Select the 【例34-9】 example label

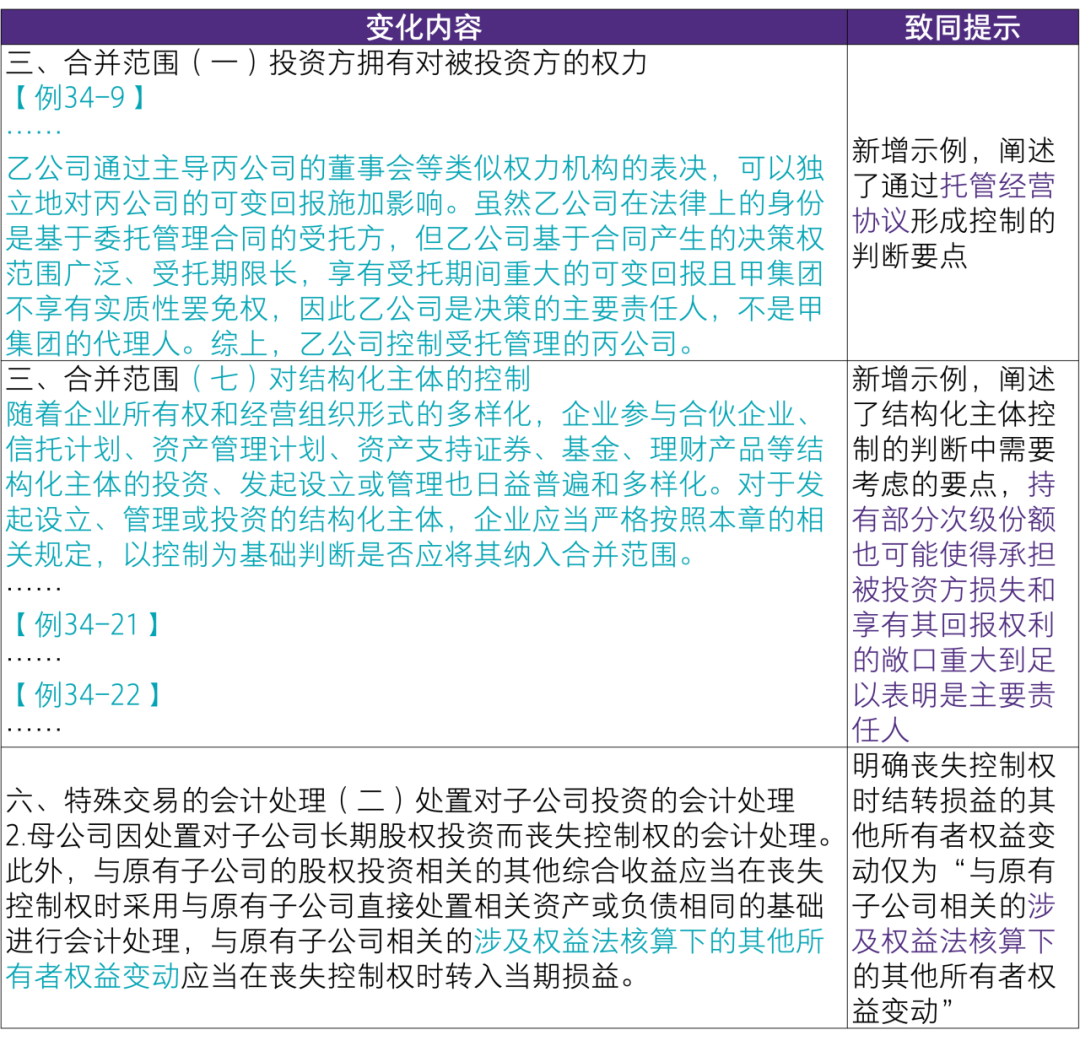tap(77, 99)
